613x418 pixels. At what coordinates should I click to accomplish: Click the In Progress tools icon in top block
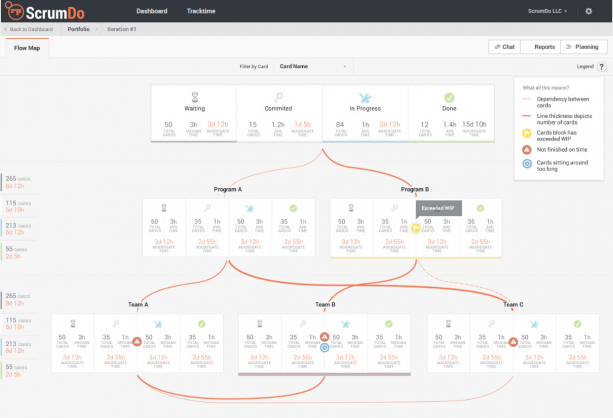365,99
